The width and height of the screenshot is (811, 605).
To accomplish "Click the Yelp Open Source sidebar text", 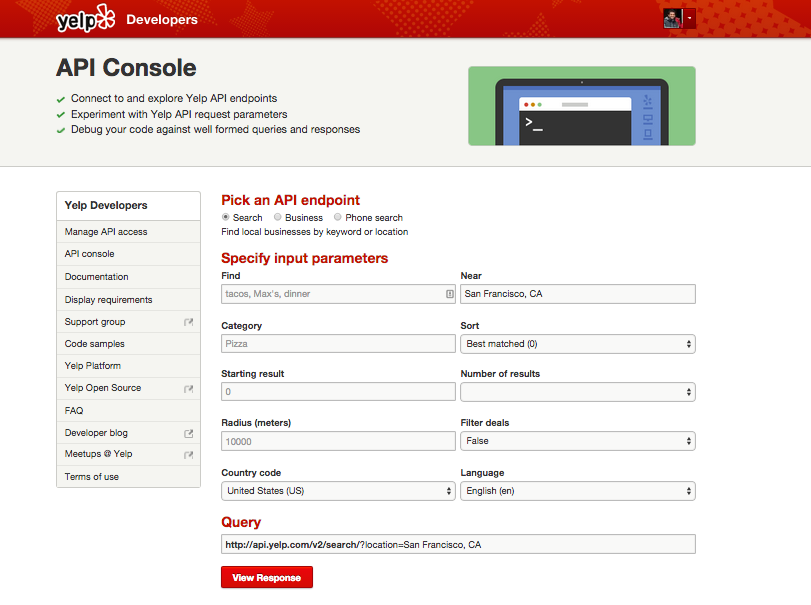I will pyautogui.click(x=103, y=388).
